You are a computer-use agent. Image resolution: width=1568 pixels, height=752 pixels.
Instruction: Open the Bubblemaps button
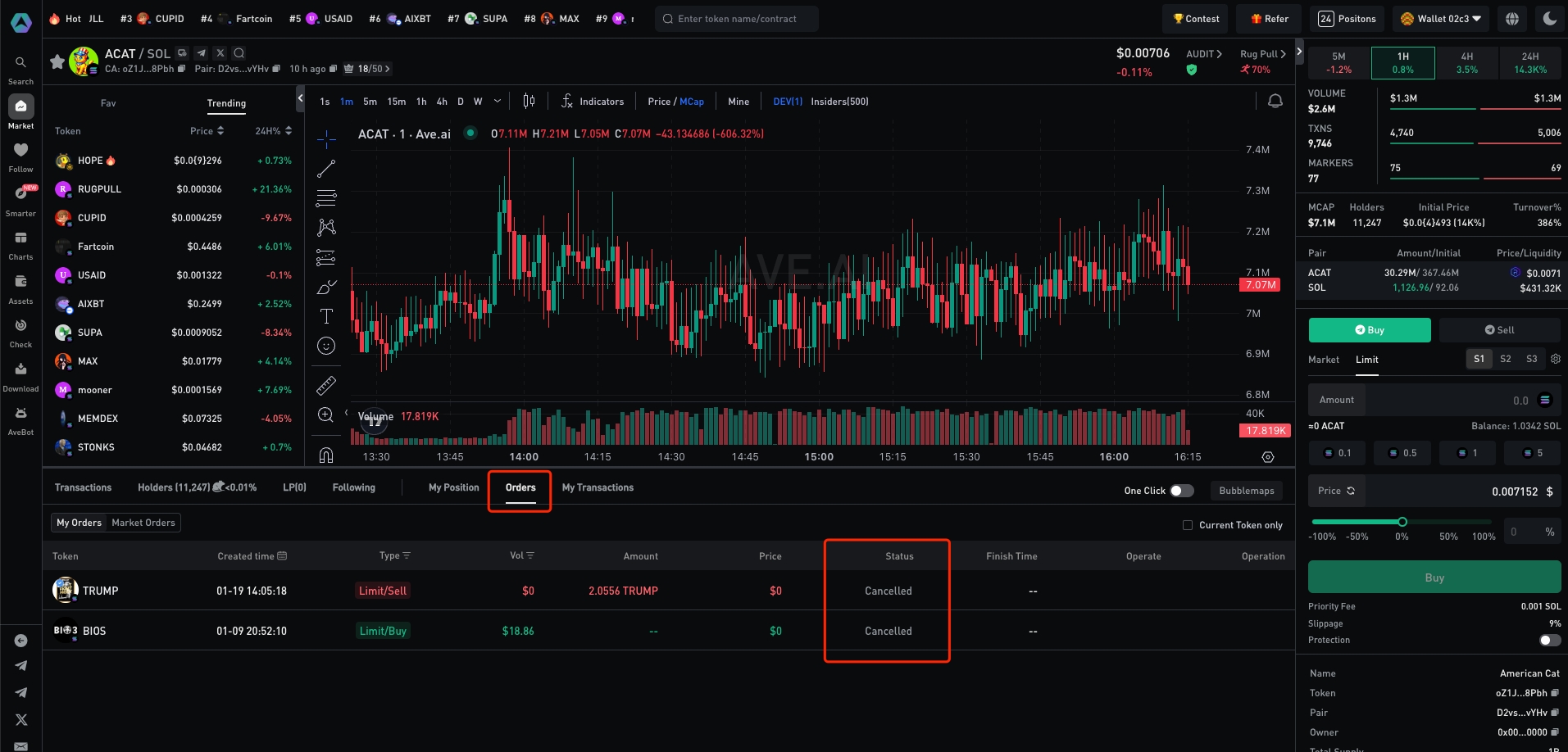tap(1246, 491)
